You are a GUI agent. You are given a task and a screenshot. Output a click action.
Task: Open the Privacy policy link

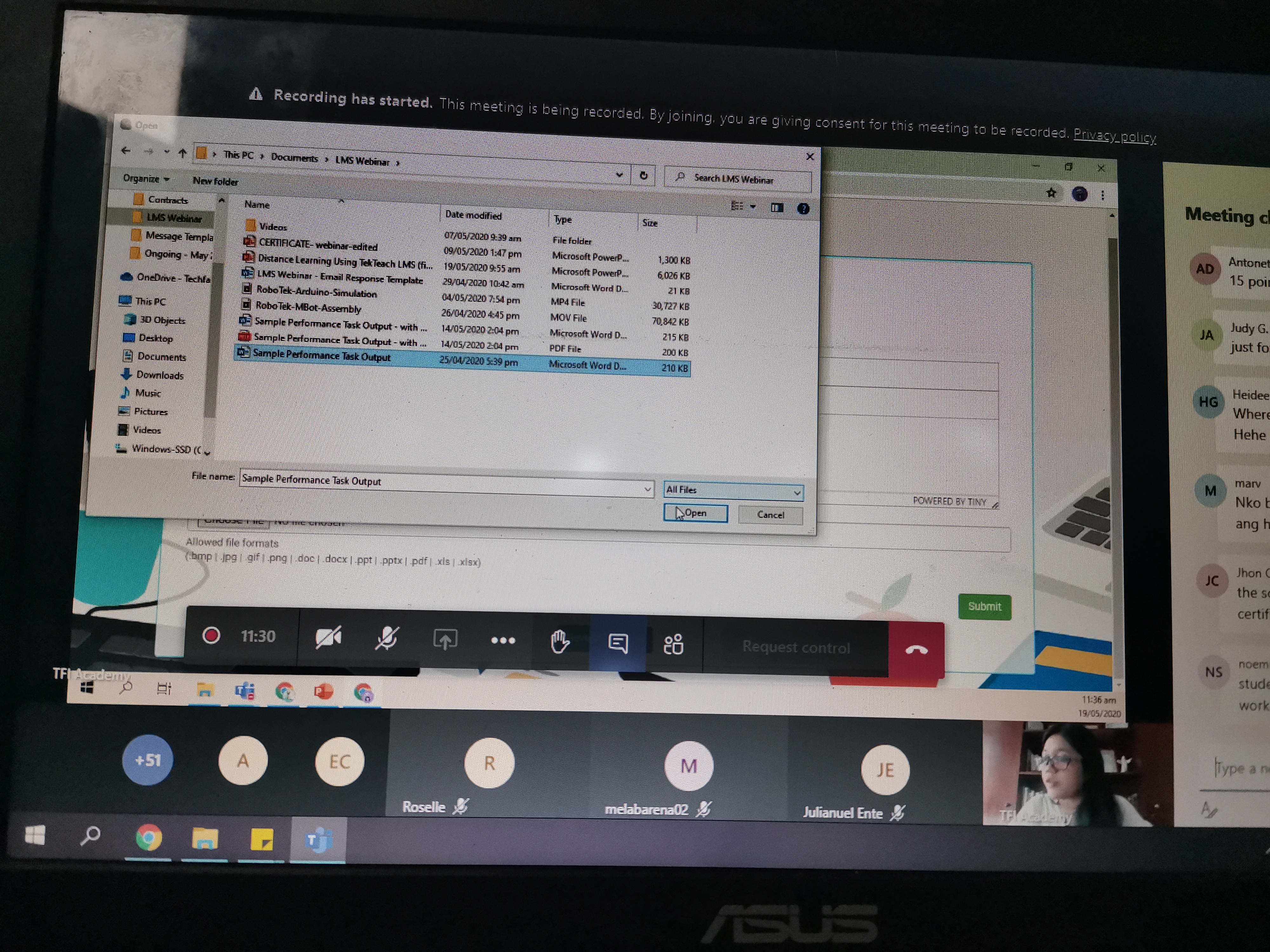(1114, 136)
